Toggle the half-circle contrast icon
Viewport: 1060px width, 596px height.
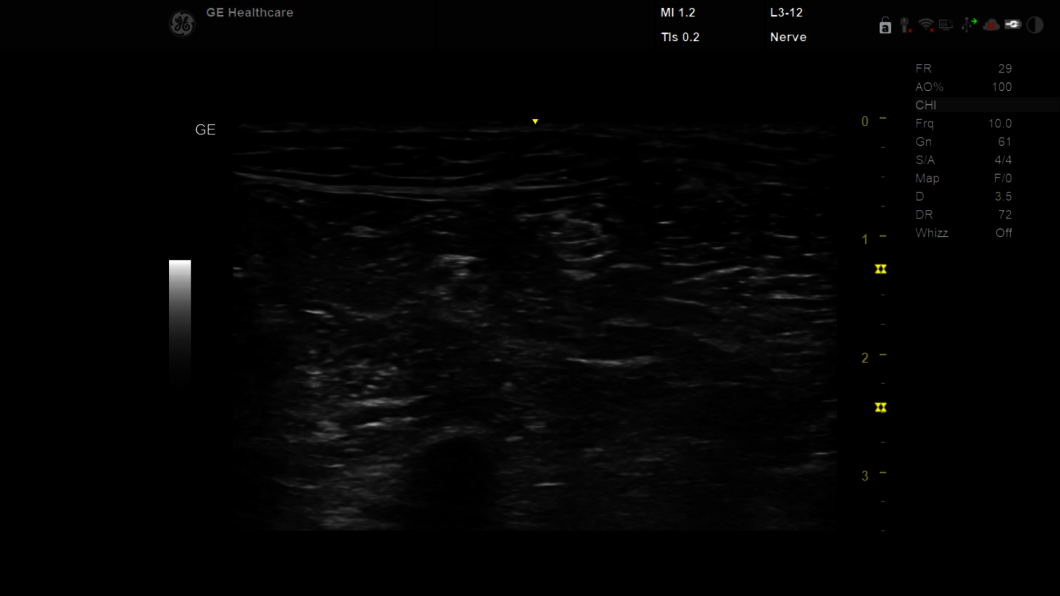point(1035,25)
